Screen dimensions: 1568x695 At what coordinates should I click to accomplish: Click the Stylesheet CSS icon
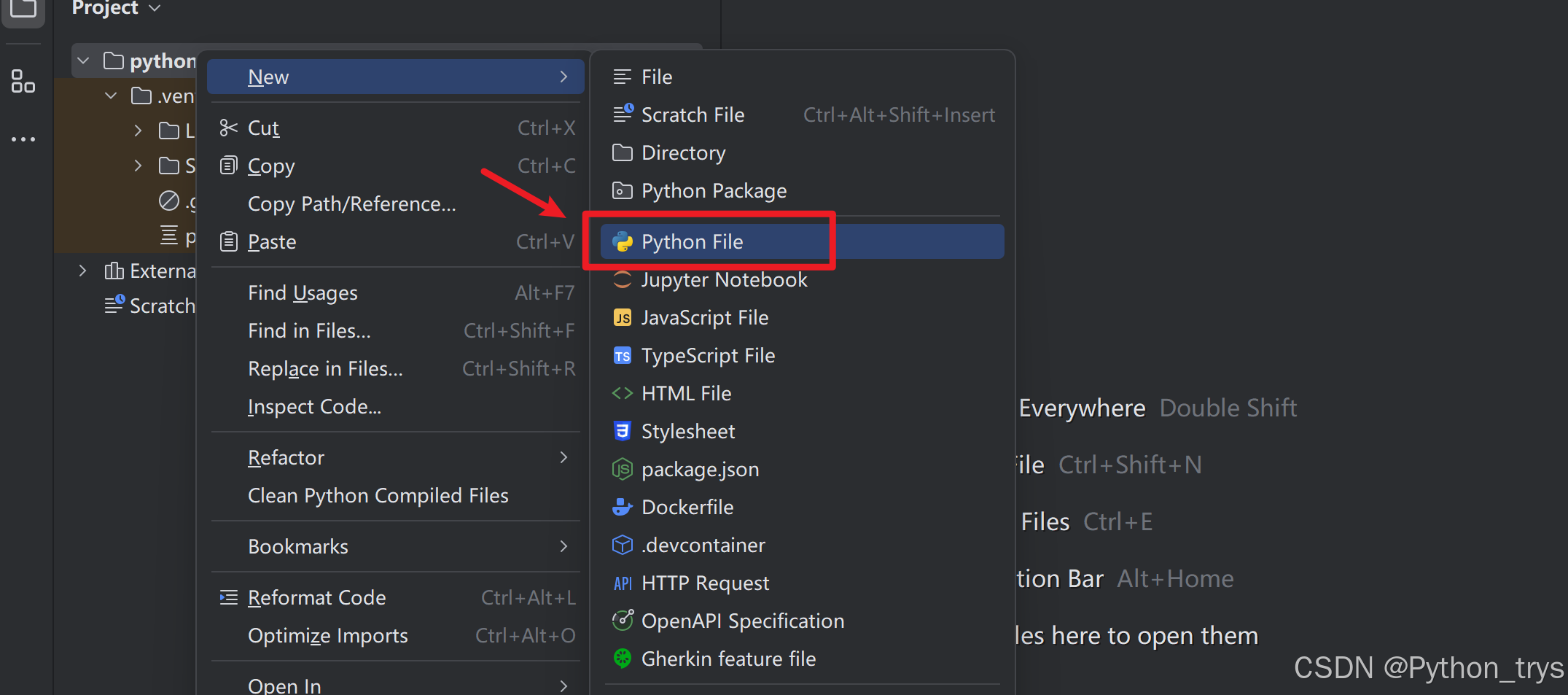[x=623, y=432]
